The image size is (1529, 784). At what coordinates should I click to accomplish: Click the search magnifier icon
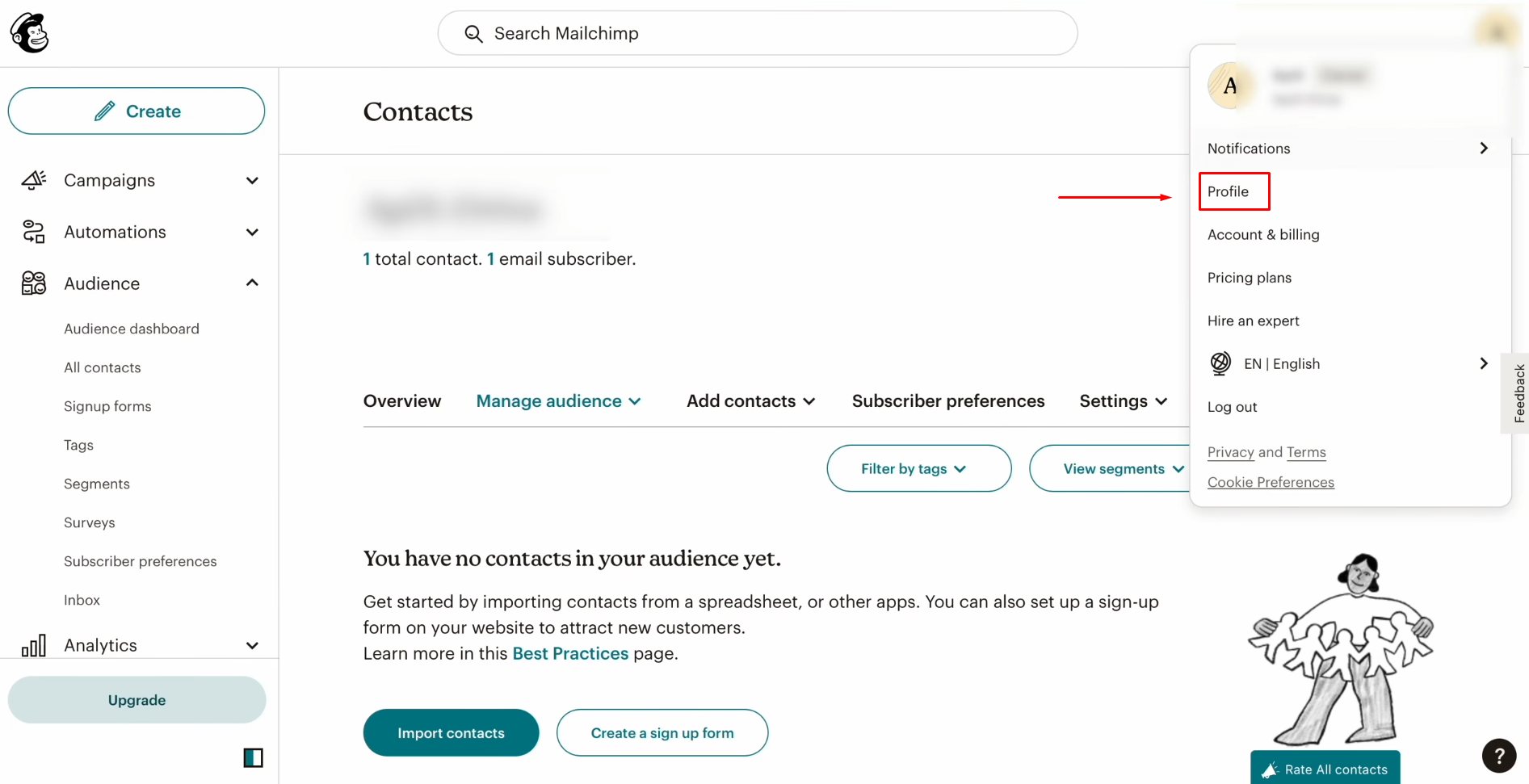tap(473, 34)
